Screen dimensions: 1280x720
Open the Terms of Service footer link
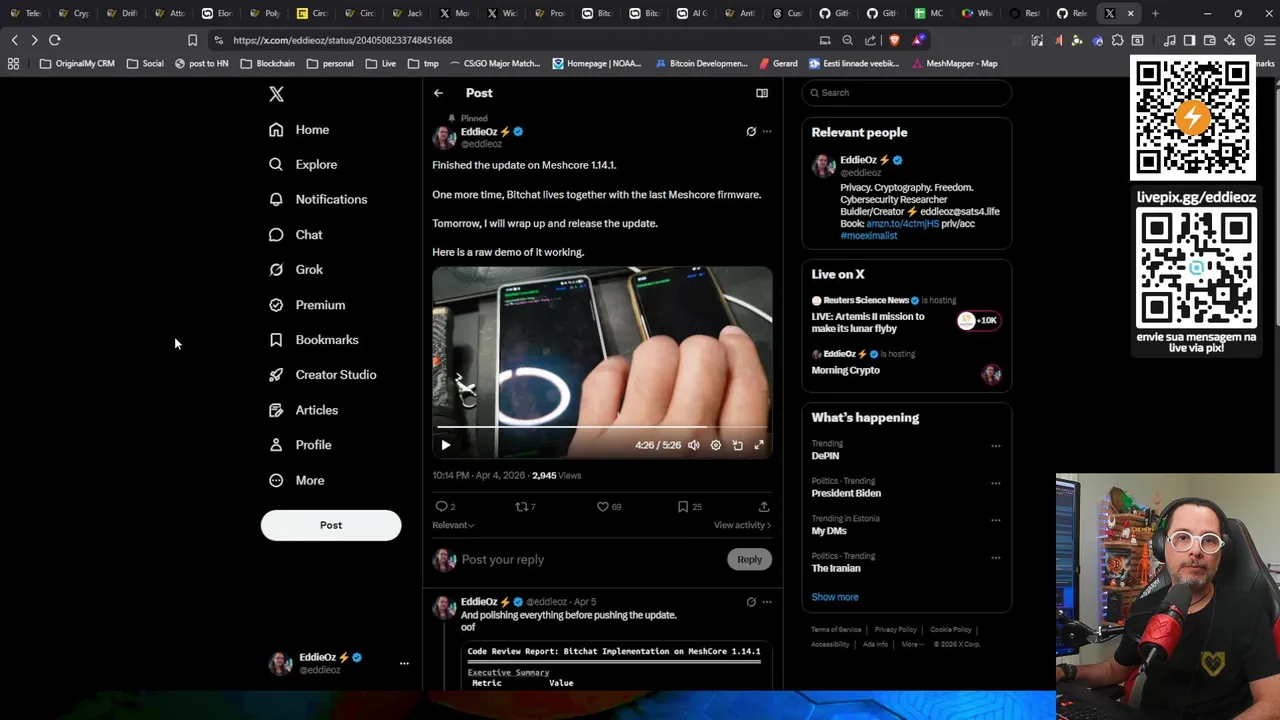[x=836, y=630]
